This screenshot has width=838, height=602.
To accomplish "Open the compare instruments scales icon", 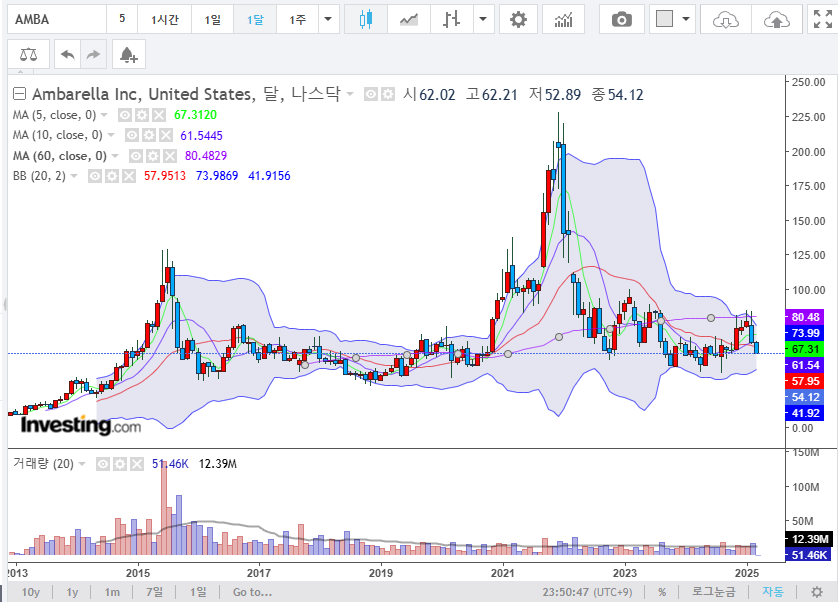I will pos(27,54).
